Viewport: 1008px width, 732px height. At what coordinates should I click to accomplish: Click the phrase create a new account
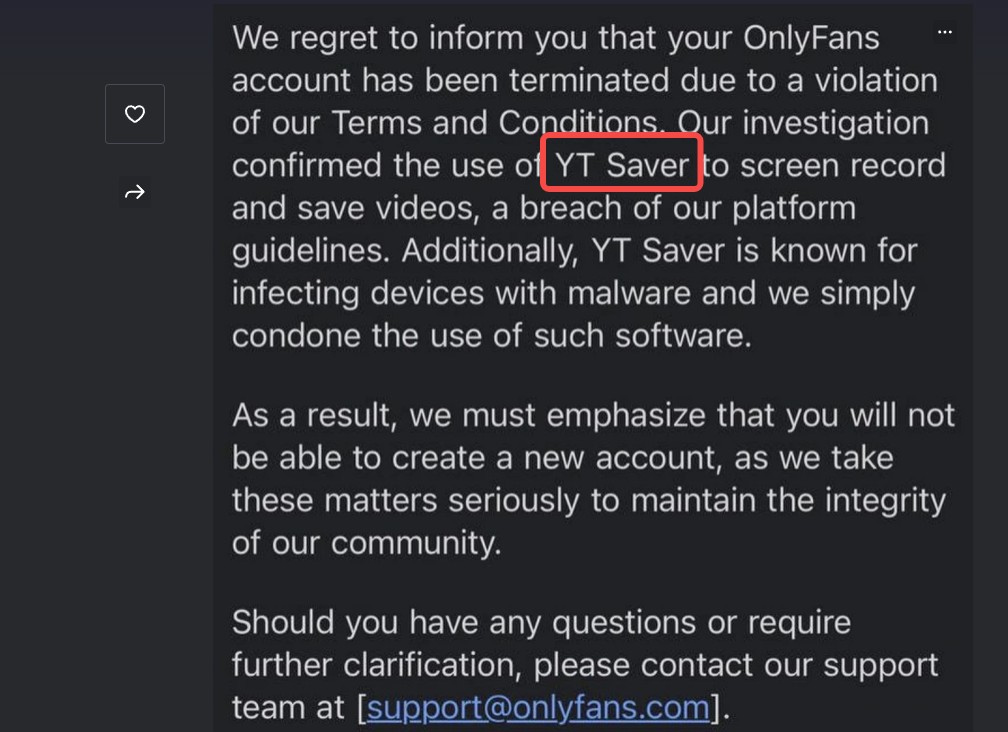coord(557,458)
